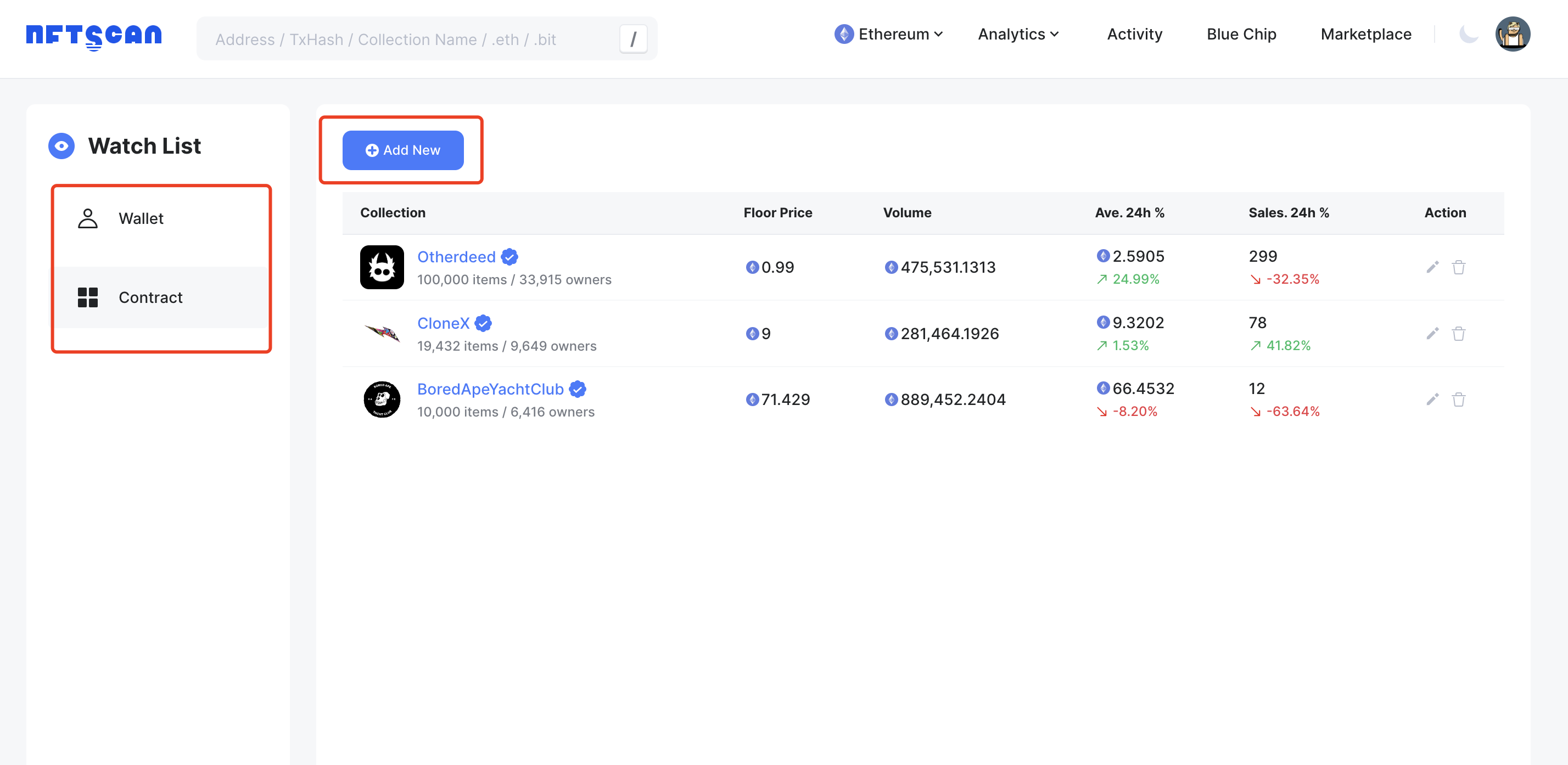
Task: Go to the Marketplace section
Action: point(1365,35)
